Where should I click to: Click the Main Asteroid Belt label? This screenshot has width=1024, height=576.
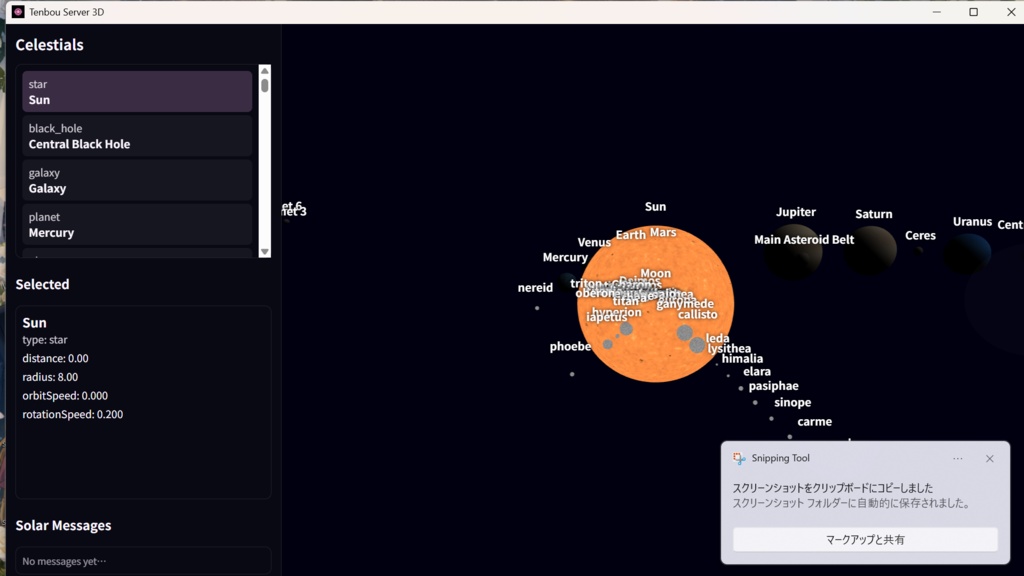(x=804, y=240)
